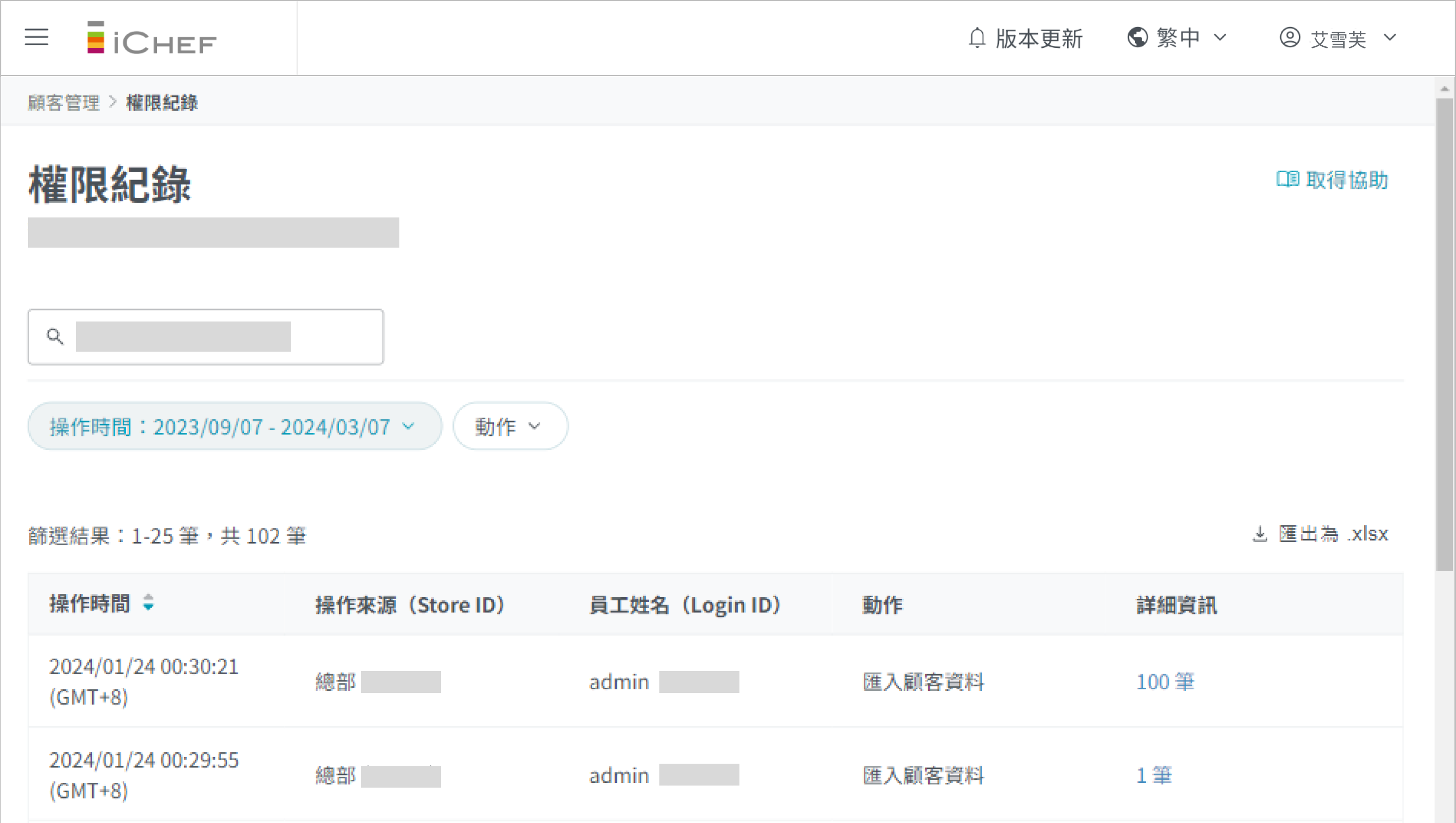
Task: Click the help book icon
Action: click(x=1288, y=179)
